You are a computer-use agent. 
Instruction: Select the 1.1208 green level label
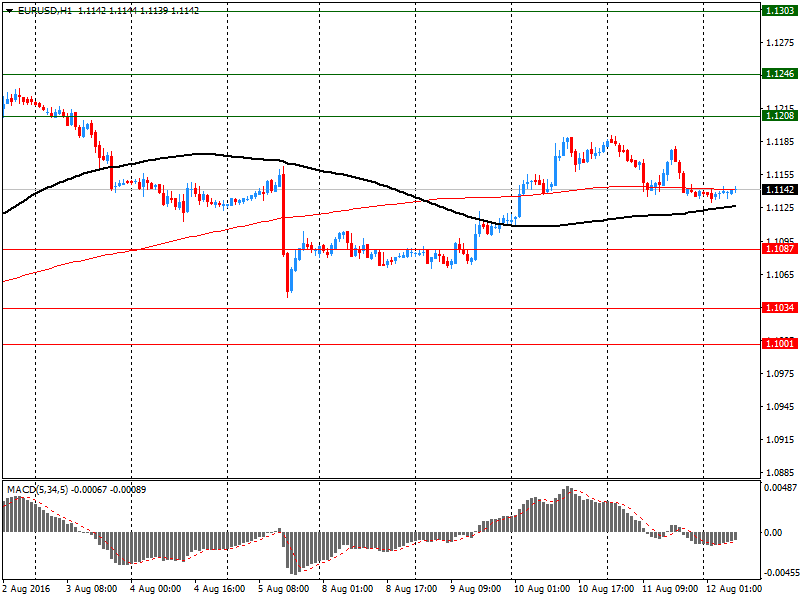(x=779, y=116)
